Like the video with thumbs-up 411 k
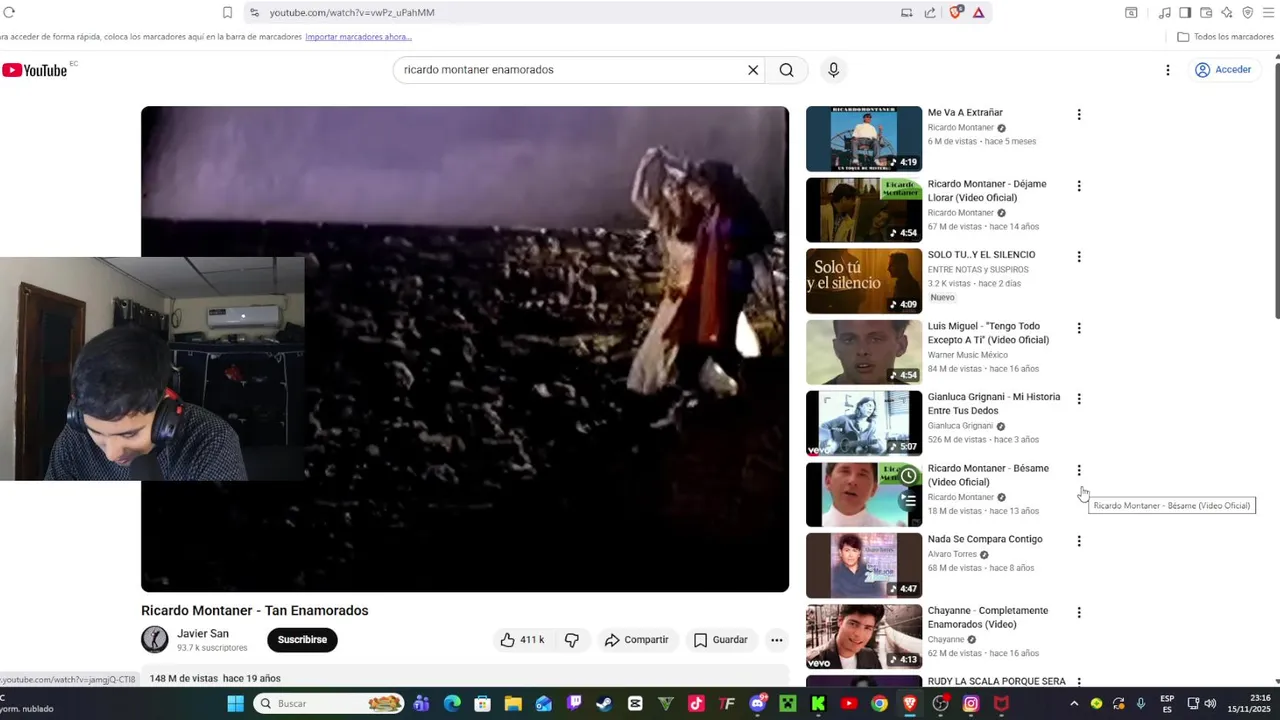This screenshot has height=720, width=1280. point(522,640)
